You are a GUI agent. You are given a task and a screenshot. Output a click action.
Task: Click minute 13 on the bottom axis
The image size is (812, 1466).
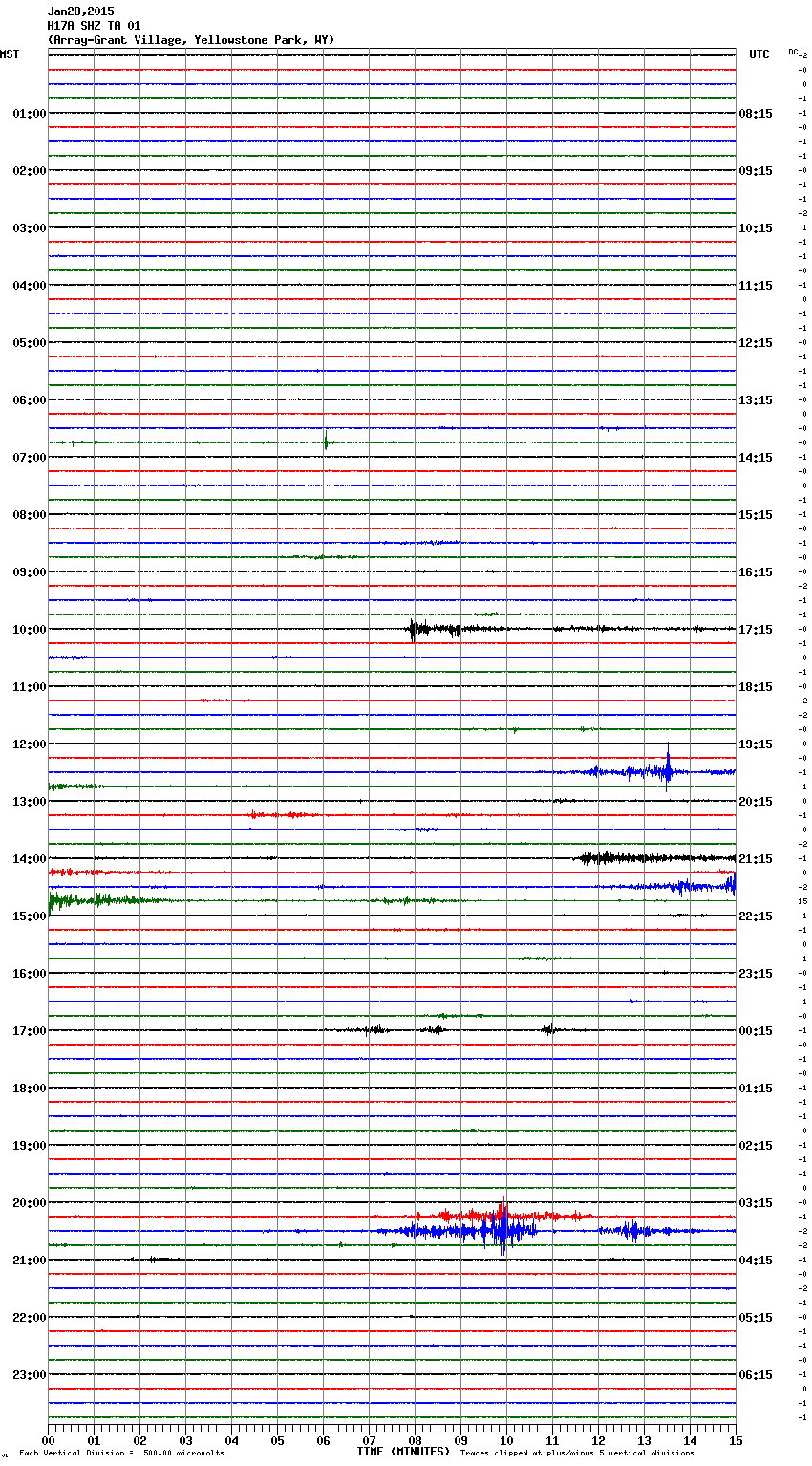click(x=644, y=1440)
